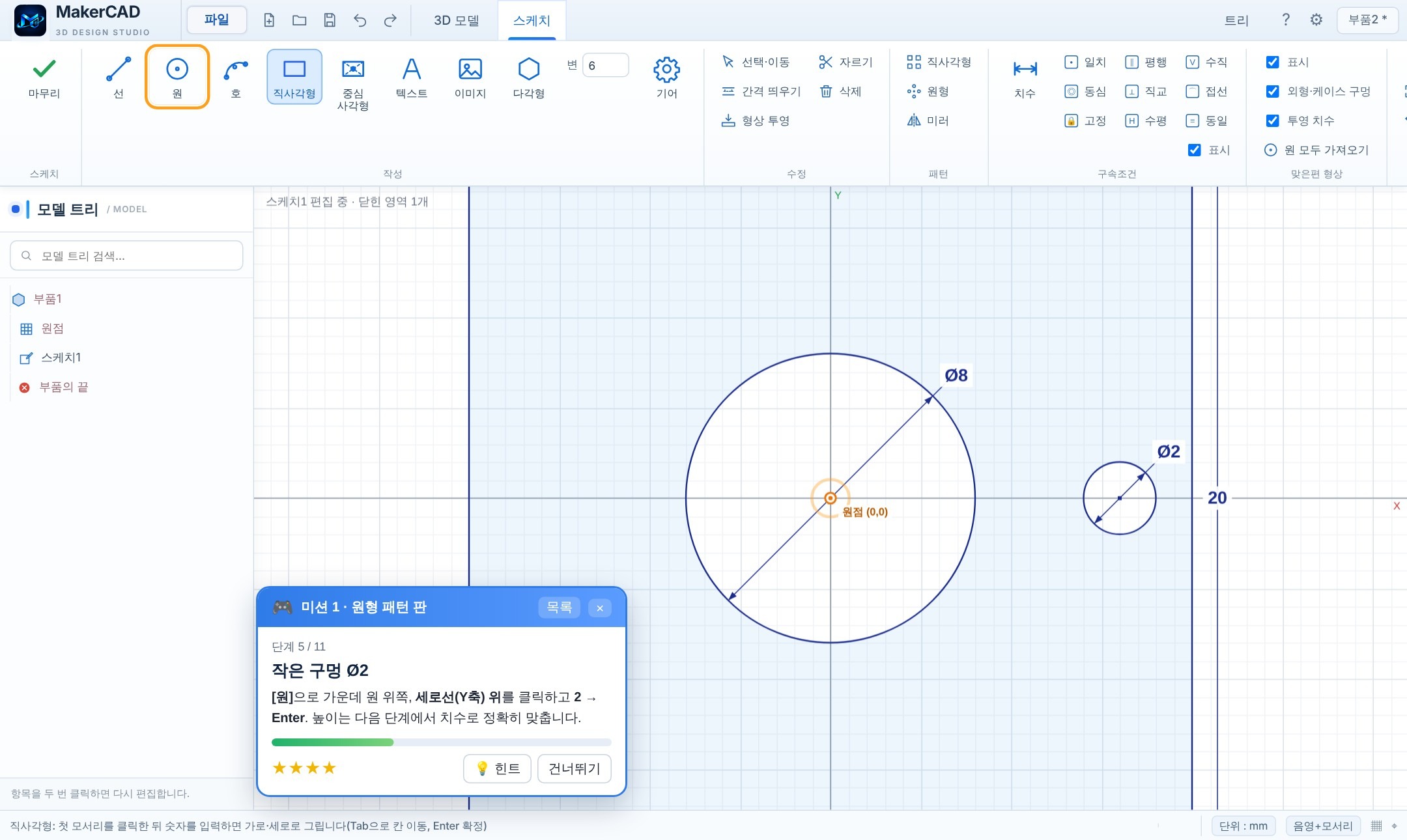Viewport: 1407px width, 840px height.
Task: Click the new file icon
Action: [x=269, y=20]
